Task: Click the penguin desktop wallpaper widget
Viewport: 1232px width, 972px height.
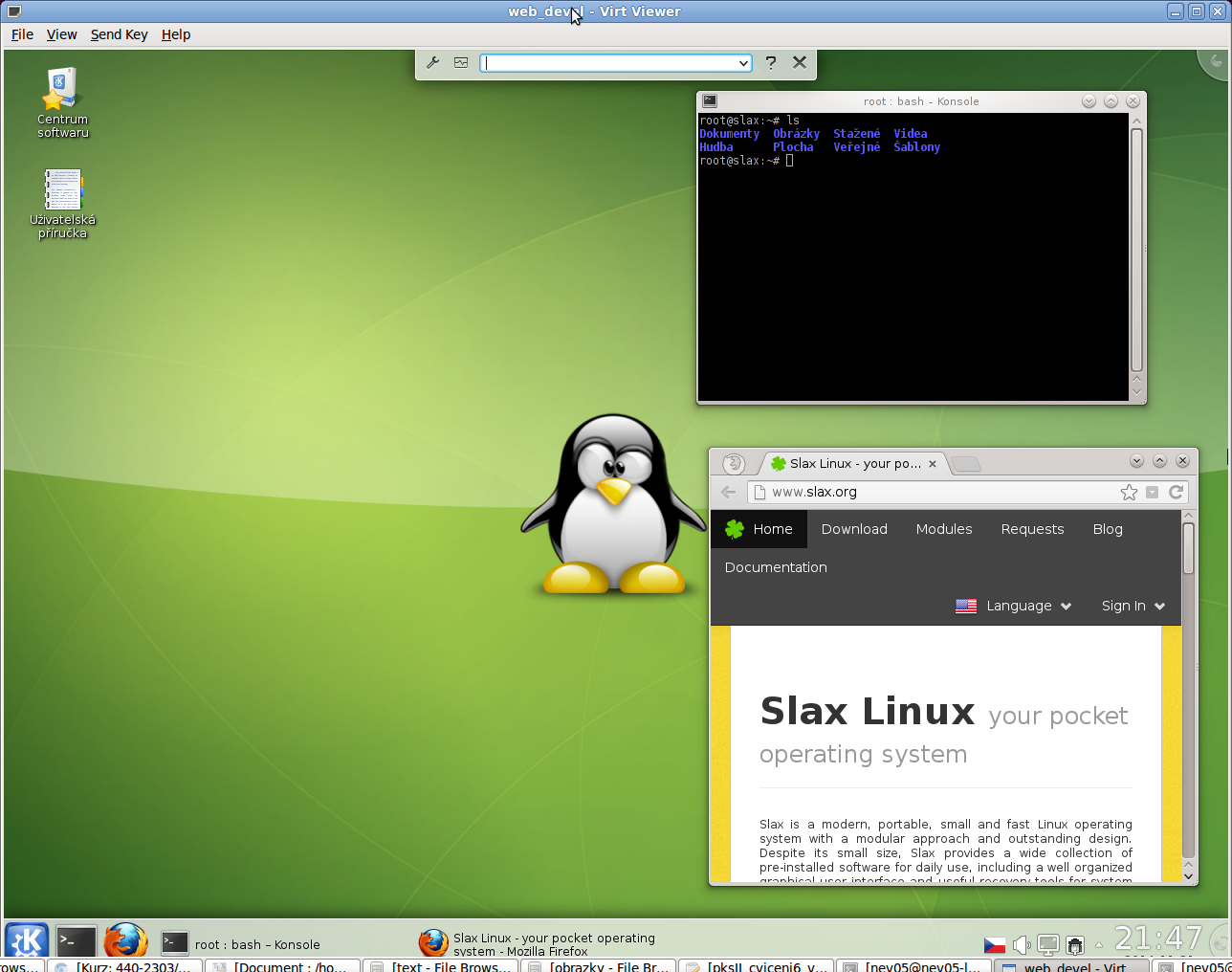Action: point(613,504)
